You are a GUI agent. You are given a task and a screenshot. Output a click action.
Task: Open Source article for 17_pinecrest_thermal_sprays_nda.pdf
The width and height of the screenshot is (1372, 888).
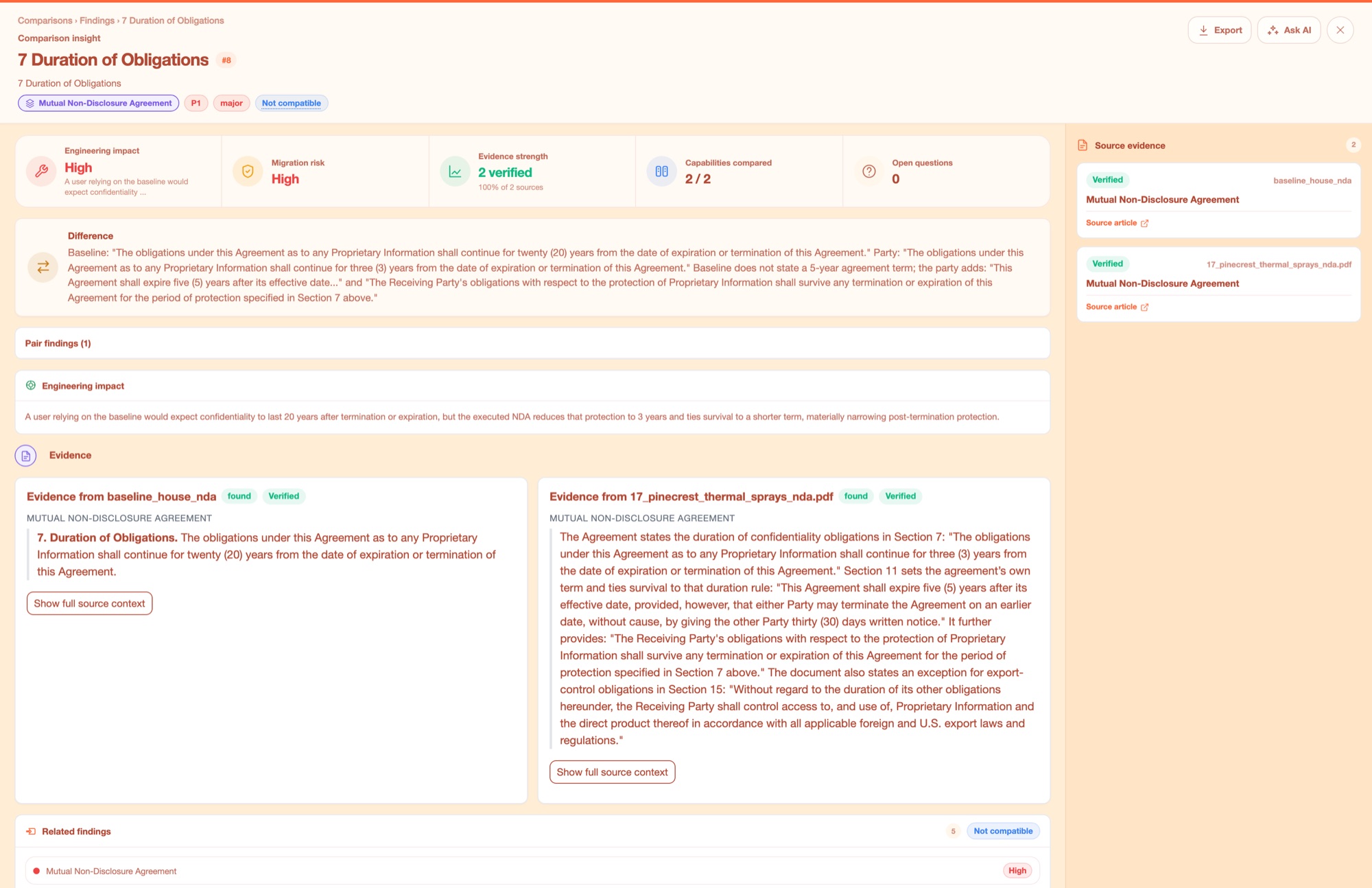pyautogui.click(x=1111, y=307)
